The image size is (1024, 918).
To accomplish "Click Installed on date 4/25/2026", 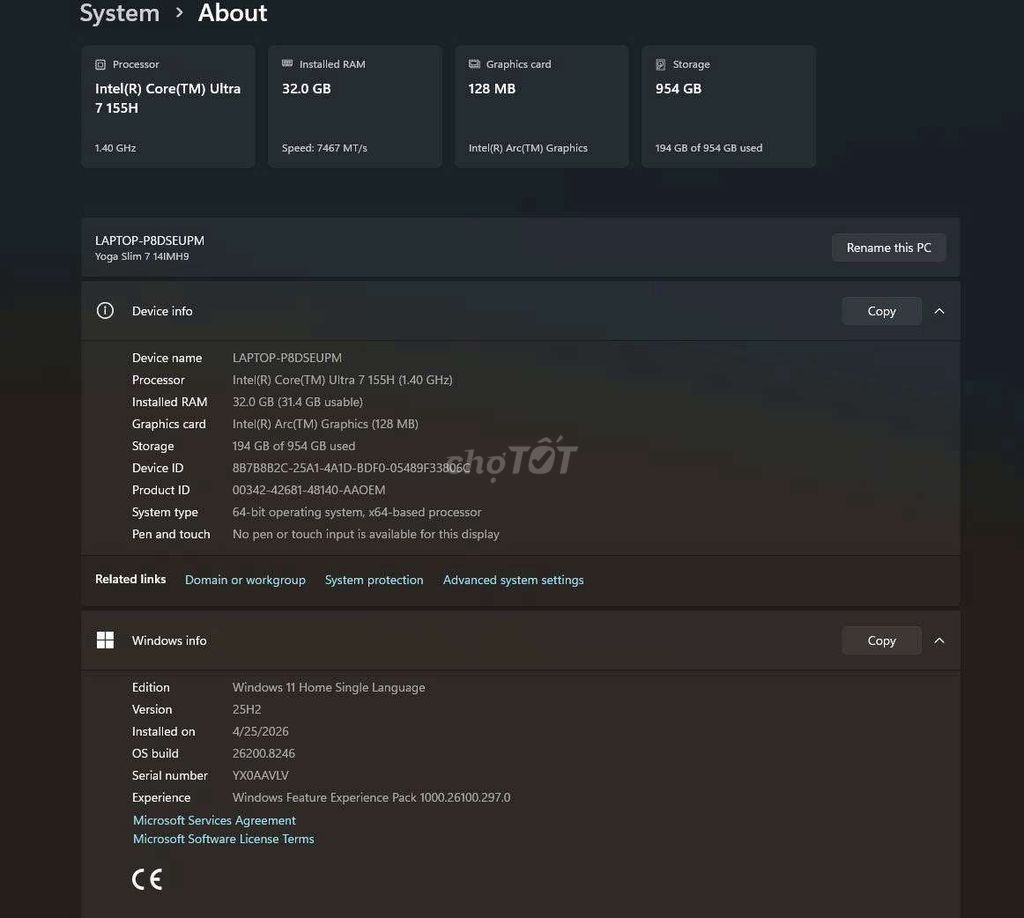I will point(261,732).
